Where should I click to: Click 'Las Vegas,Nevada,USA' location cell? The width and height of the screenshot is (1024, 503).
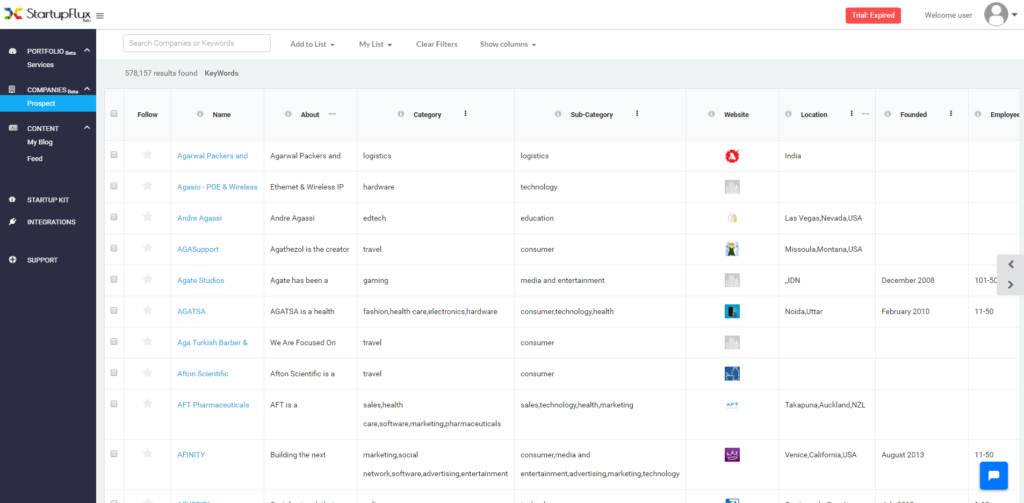click(823, 218)
